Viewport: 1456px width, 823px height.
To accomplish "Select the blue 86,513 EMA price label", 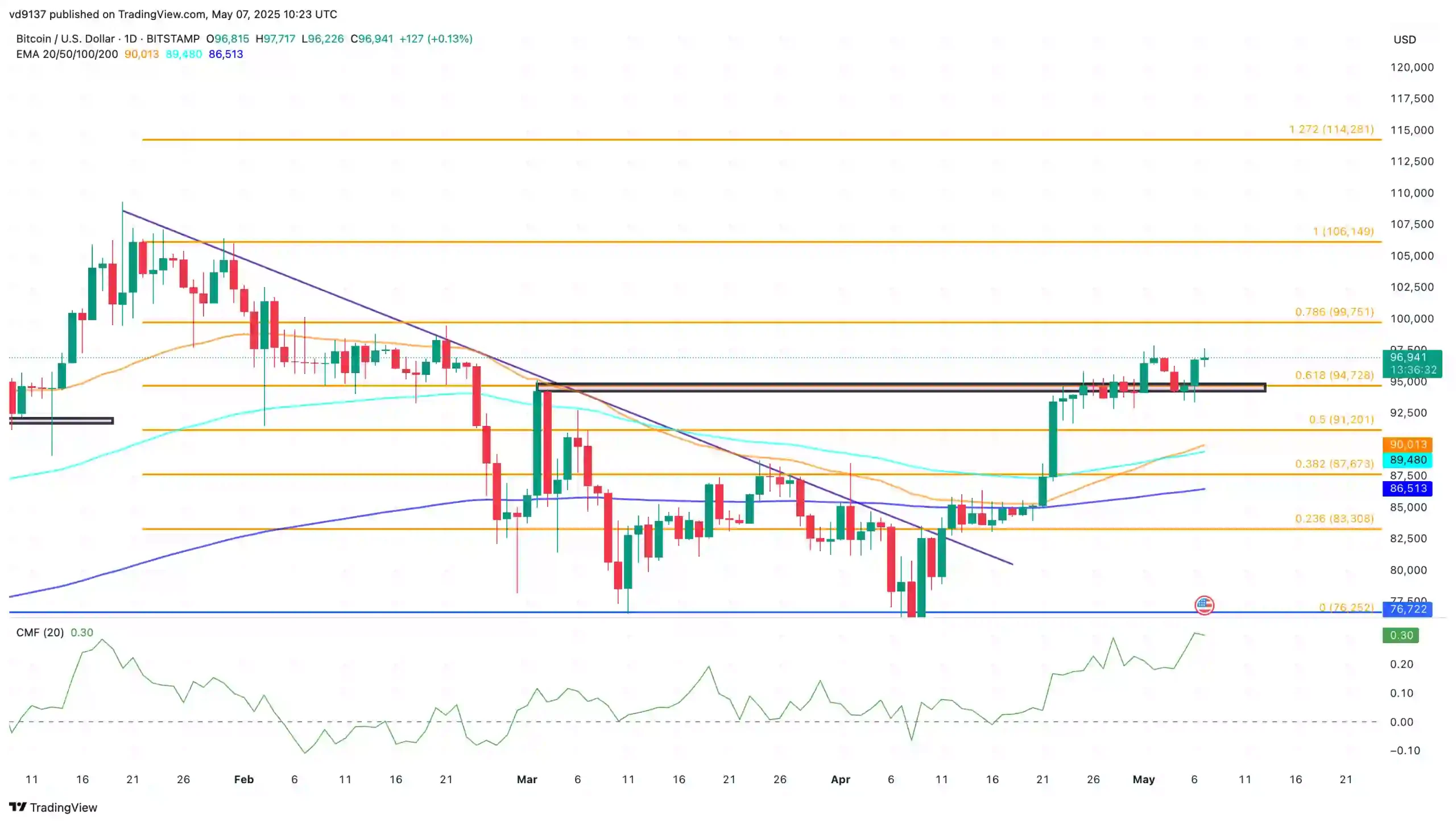I will coord(1407,487).
